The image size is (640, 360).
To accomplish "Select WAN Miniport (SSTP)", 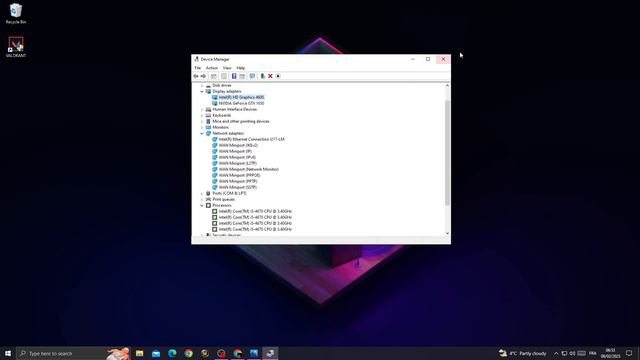I will tap(238, 187).
